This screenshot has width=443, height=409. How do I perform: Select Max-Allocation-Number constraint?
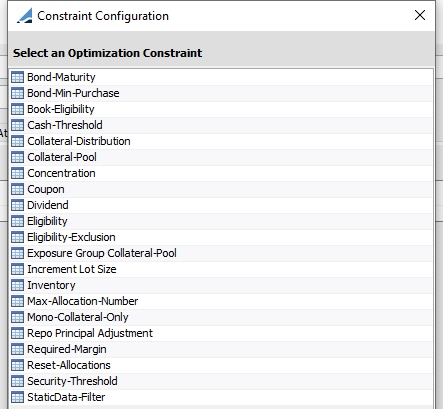[x=222, y=301]
